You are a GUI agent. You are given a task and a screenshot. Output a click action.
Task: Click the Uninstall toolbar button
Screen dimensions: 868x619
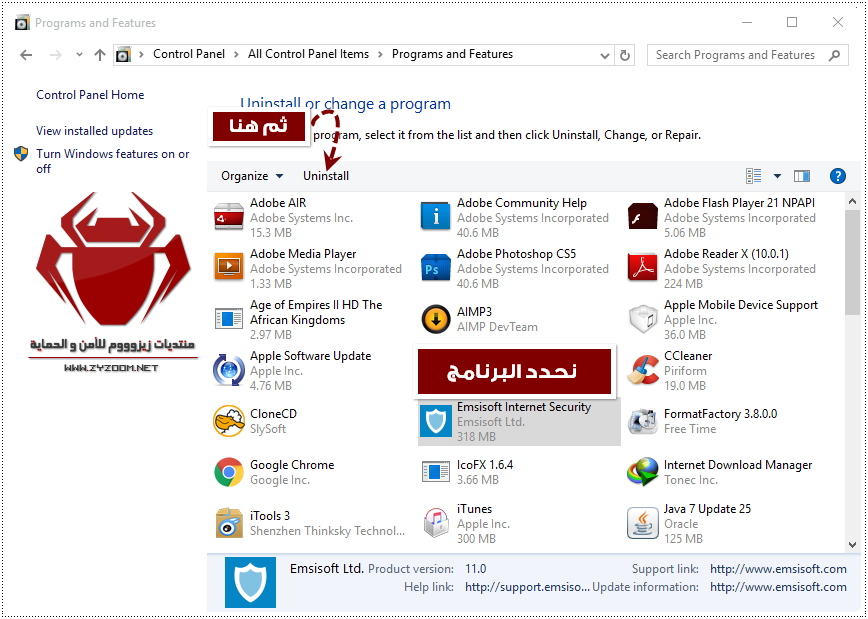[326, 176]
